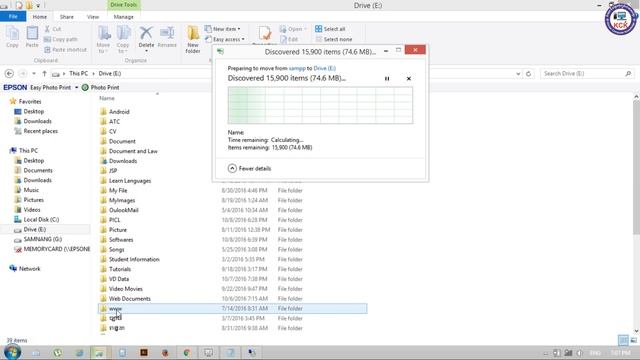The image size is (640, 360).
Task: Open the Easy access dropdown
Action: (224, 39)
